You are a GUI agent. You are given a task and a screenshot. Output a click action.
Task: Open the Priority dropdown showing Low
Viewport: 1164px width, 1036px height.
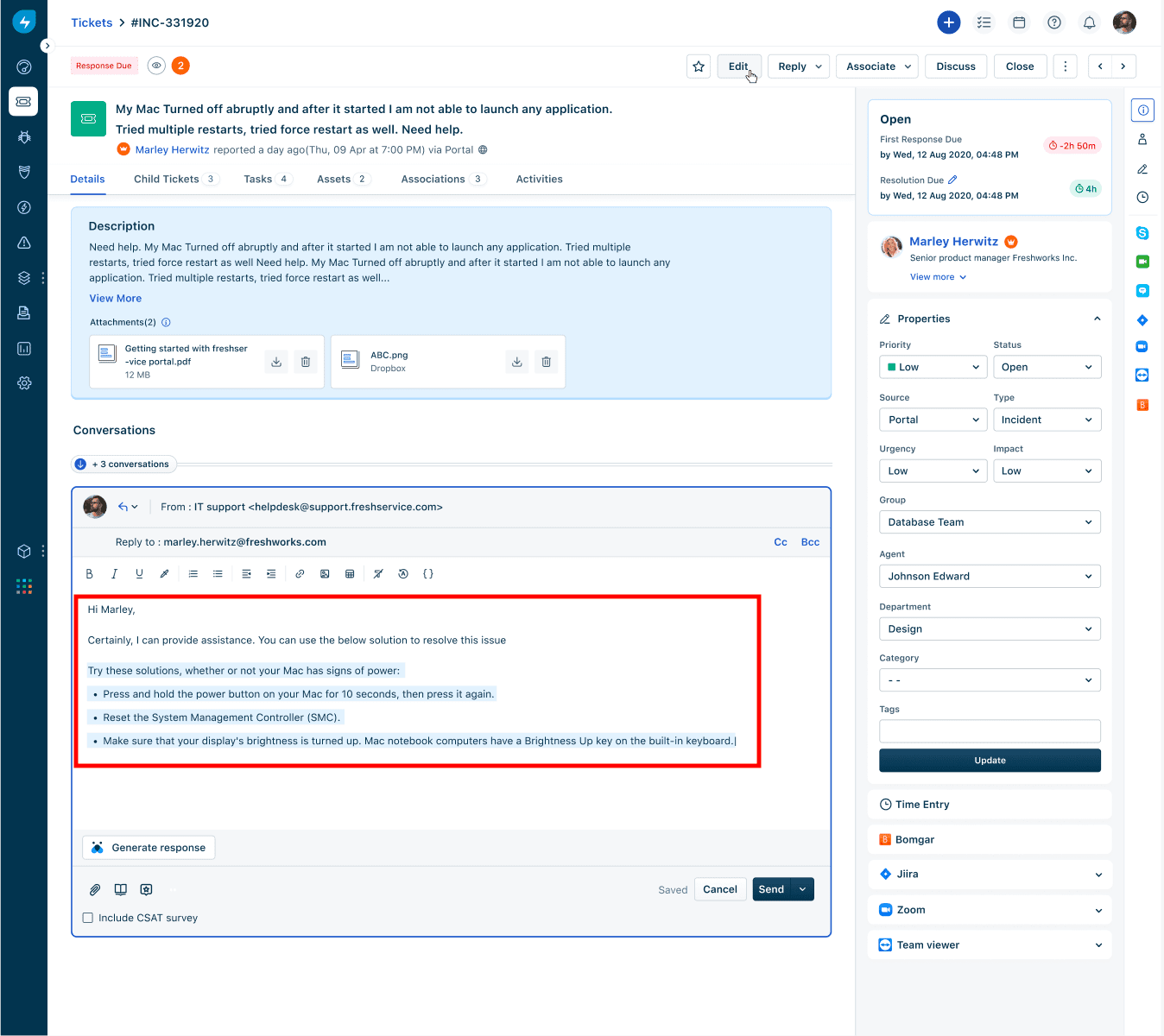[933, 367]
